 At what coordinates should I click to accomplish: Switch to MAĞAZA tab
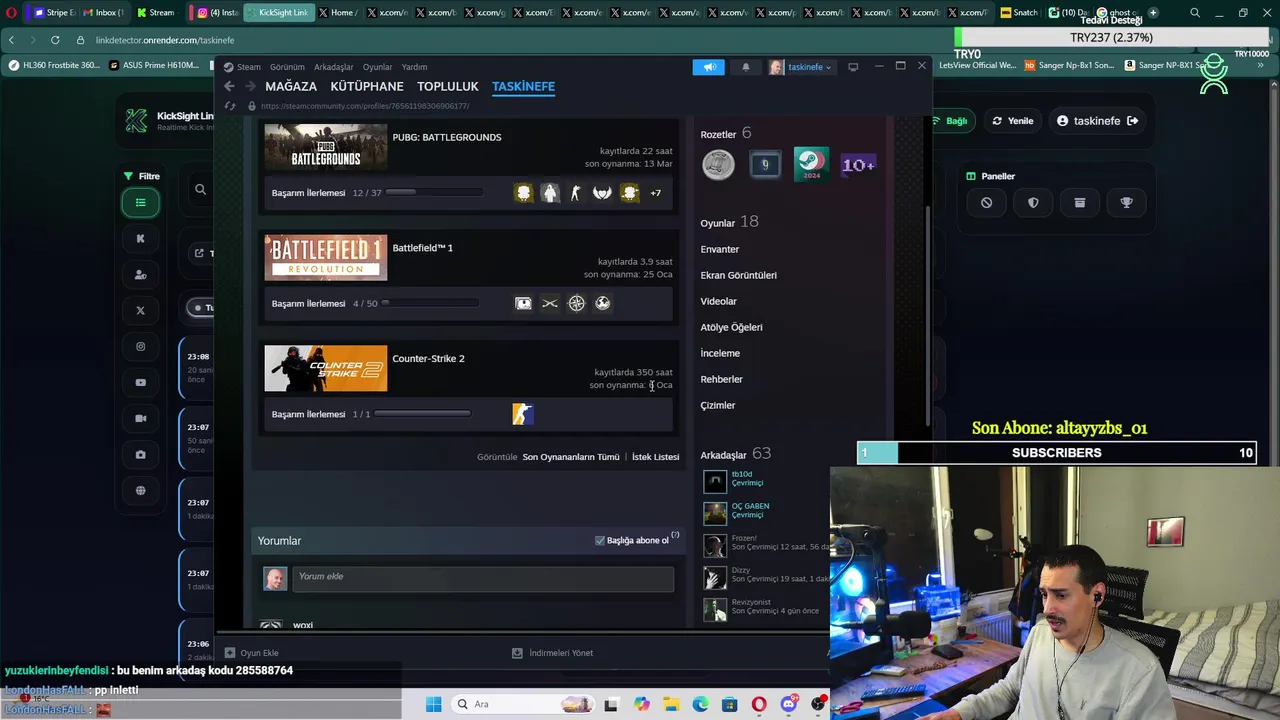click(x=291, y=86)
